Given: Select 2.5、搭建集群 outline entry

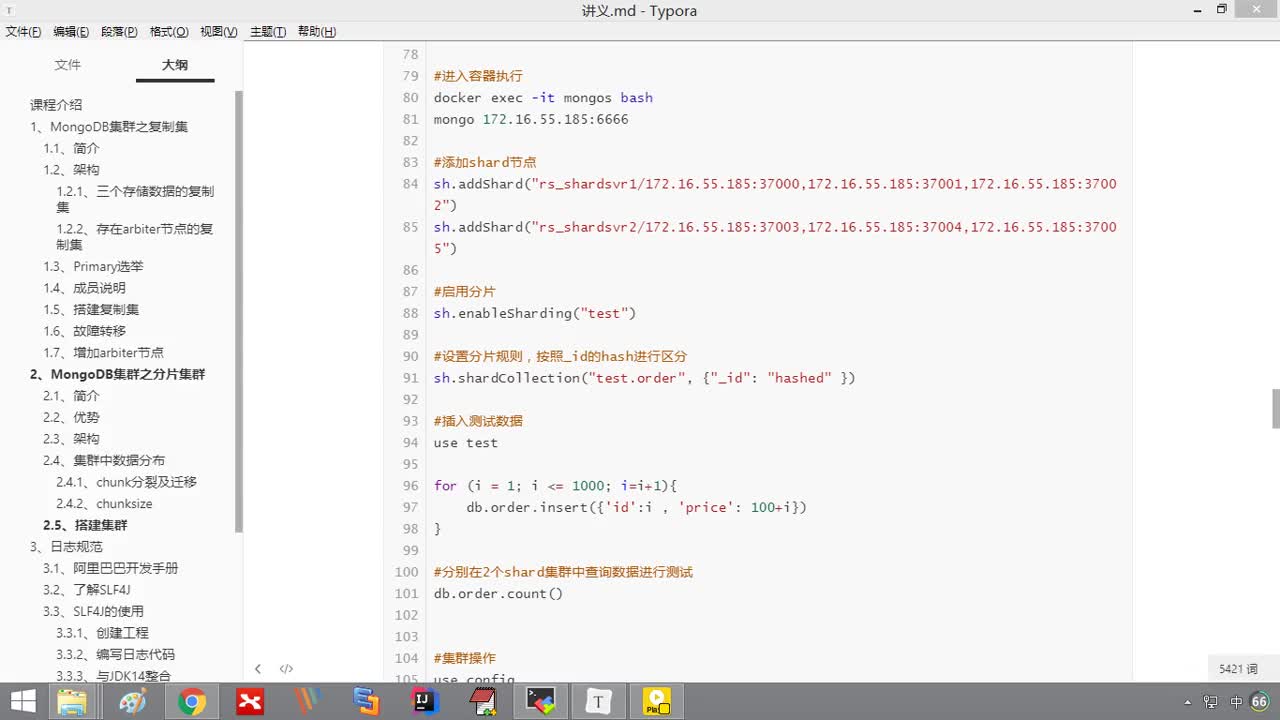Looking at the screenshot, I should 85,525.
